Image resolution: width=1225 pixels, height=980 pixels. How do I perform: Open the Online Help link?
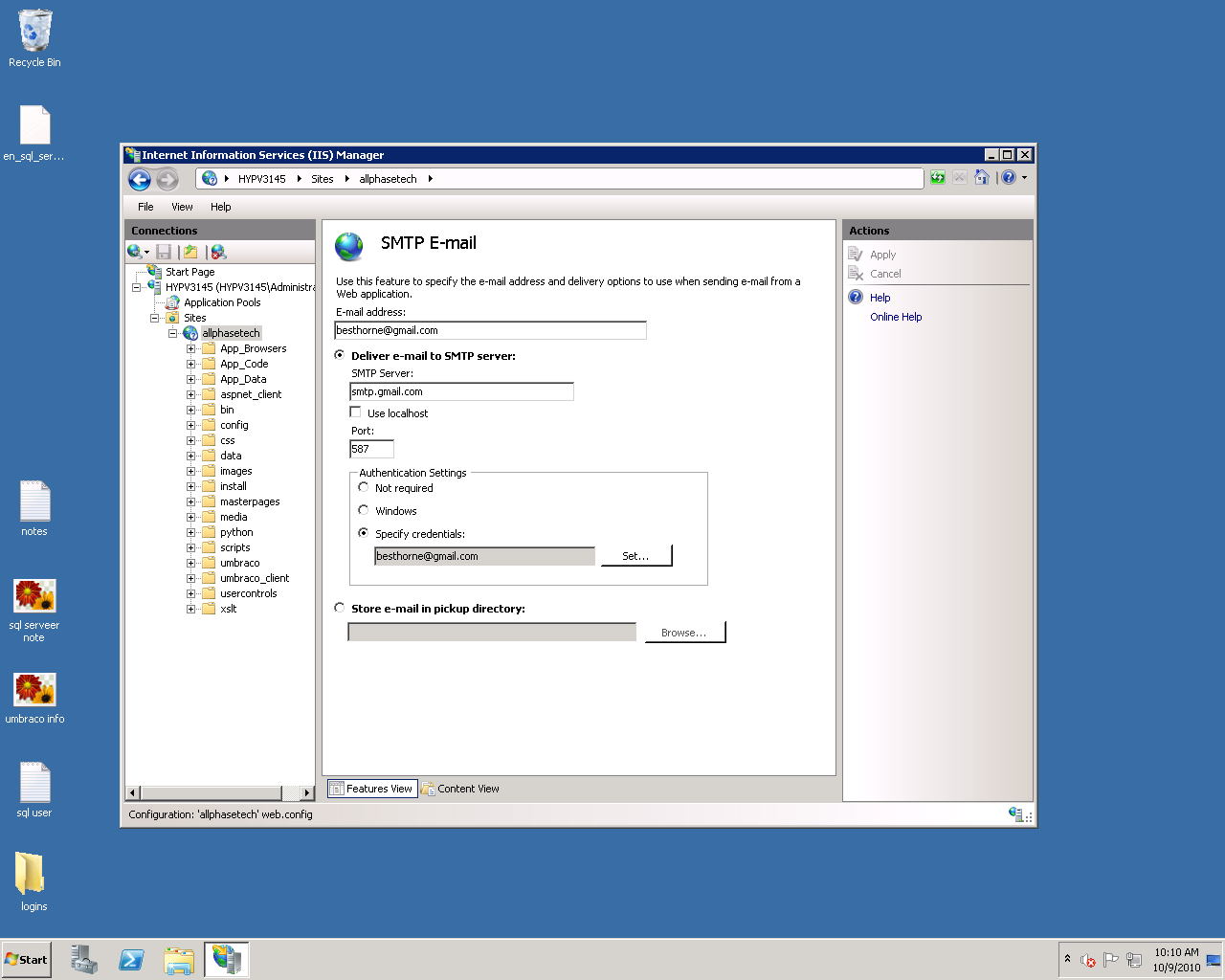pos(896,317)
